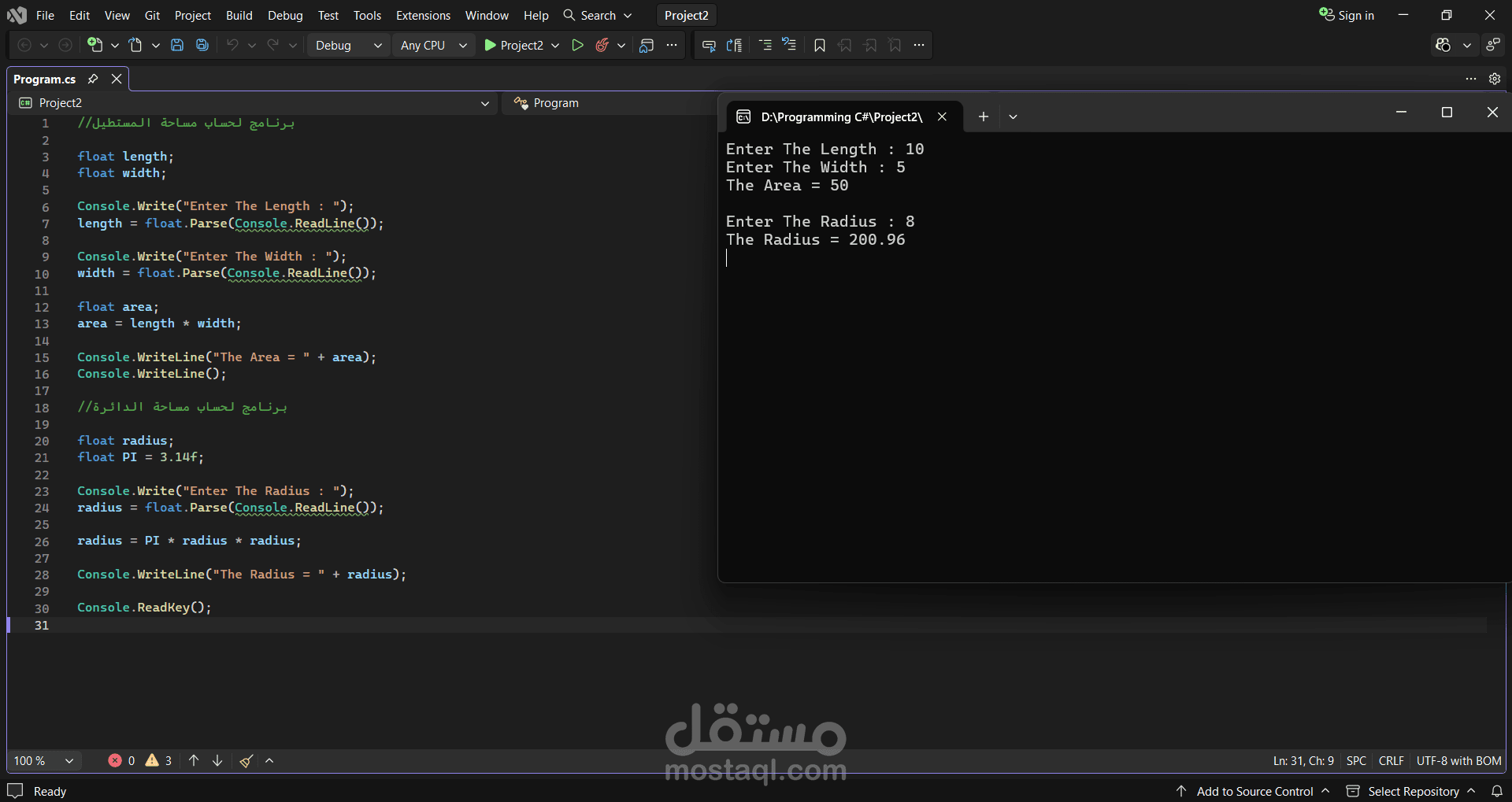
Task: Click the Navigate Backward arrow icon
Action: (24, 45)
